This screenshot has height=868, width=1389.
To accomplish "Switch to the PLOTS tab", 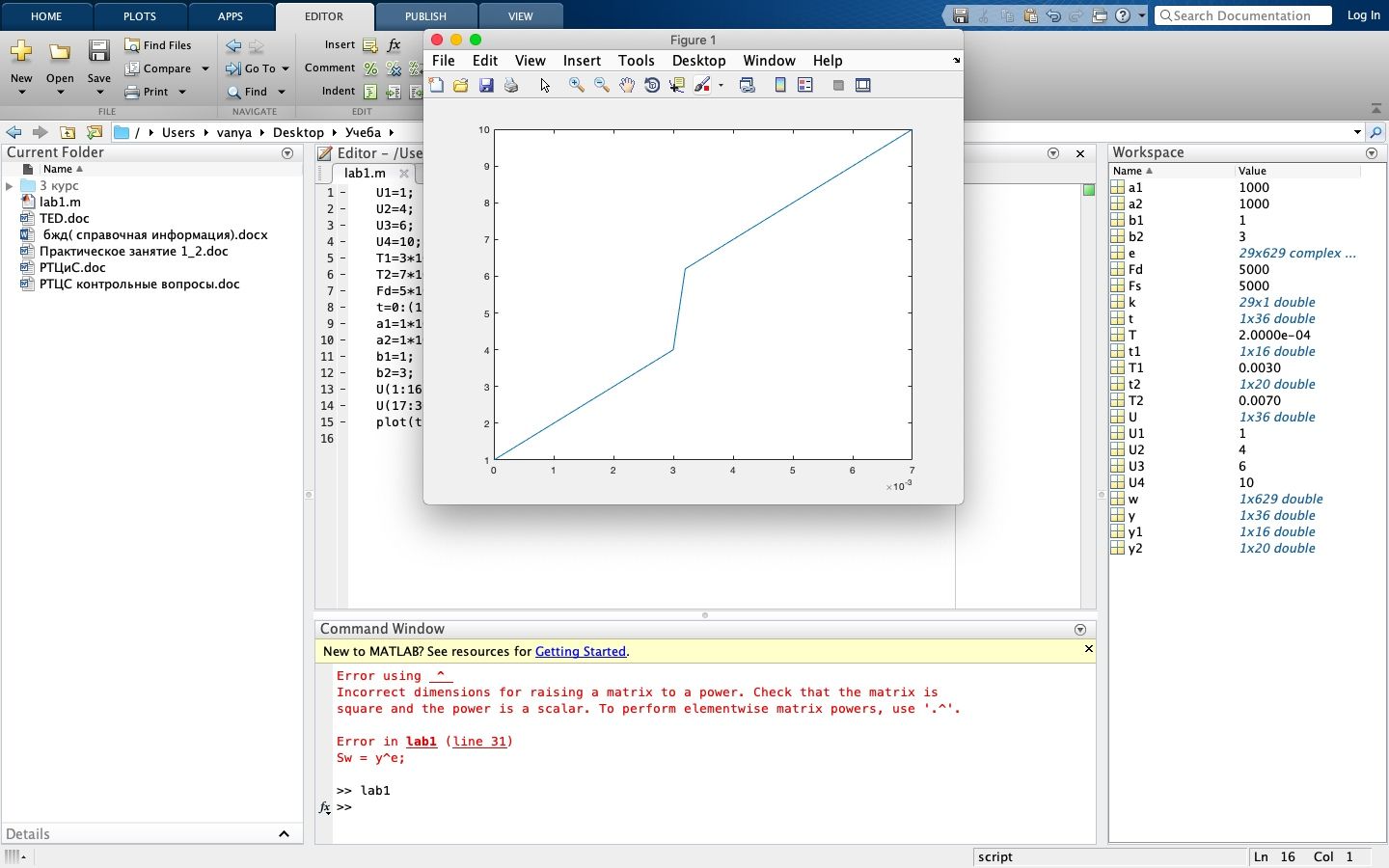I will (140, 16).
